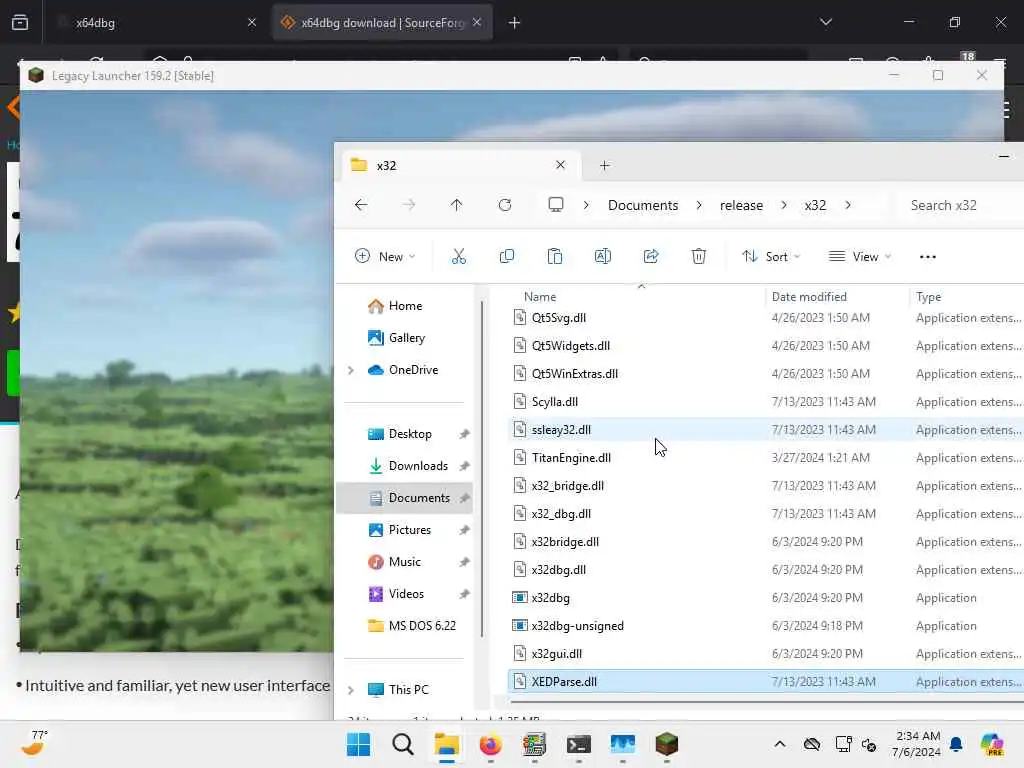Open the clock showing 2:34 AM
The height and width of the screenshot is (768, 1024).
(x=917, y=744)
